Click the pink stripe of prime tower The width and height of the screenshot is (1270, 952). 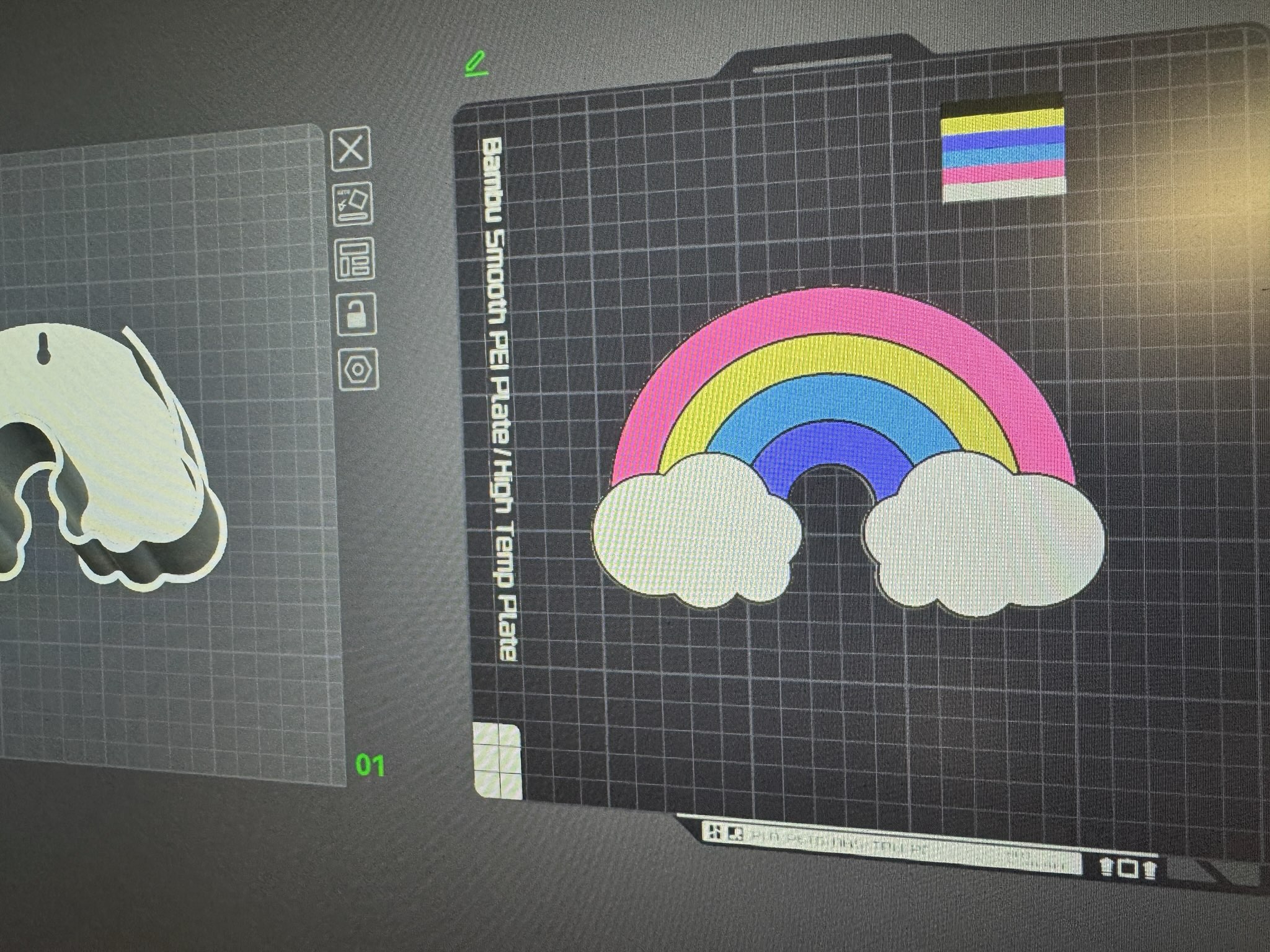coord(1004,172)
